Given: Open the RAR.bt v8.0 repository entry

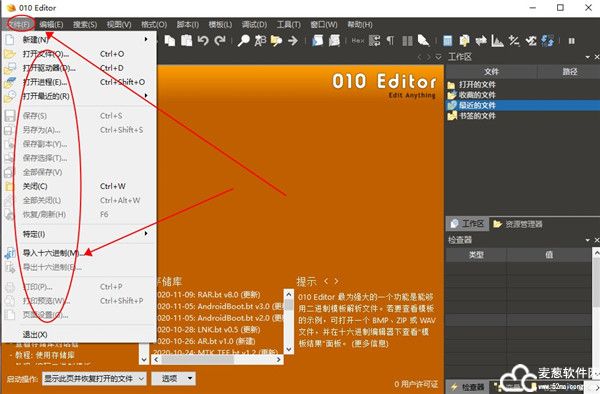Looking at the screenshot, I should pos(208,295).
